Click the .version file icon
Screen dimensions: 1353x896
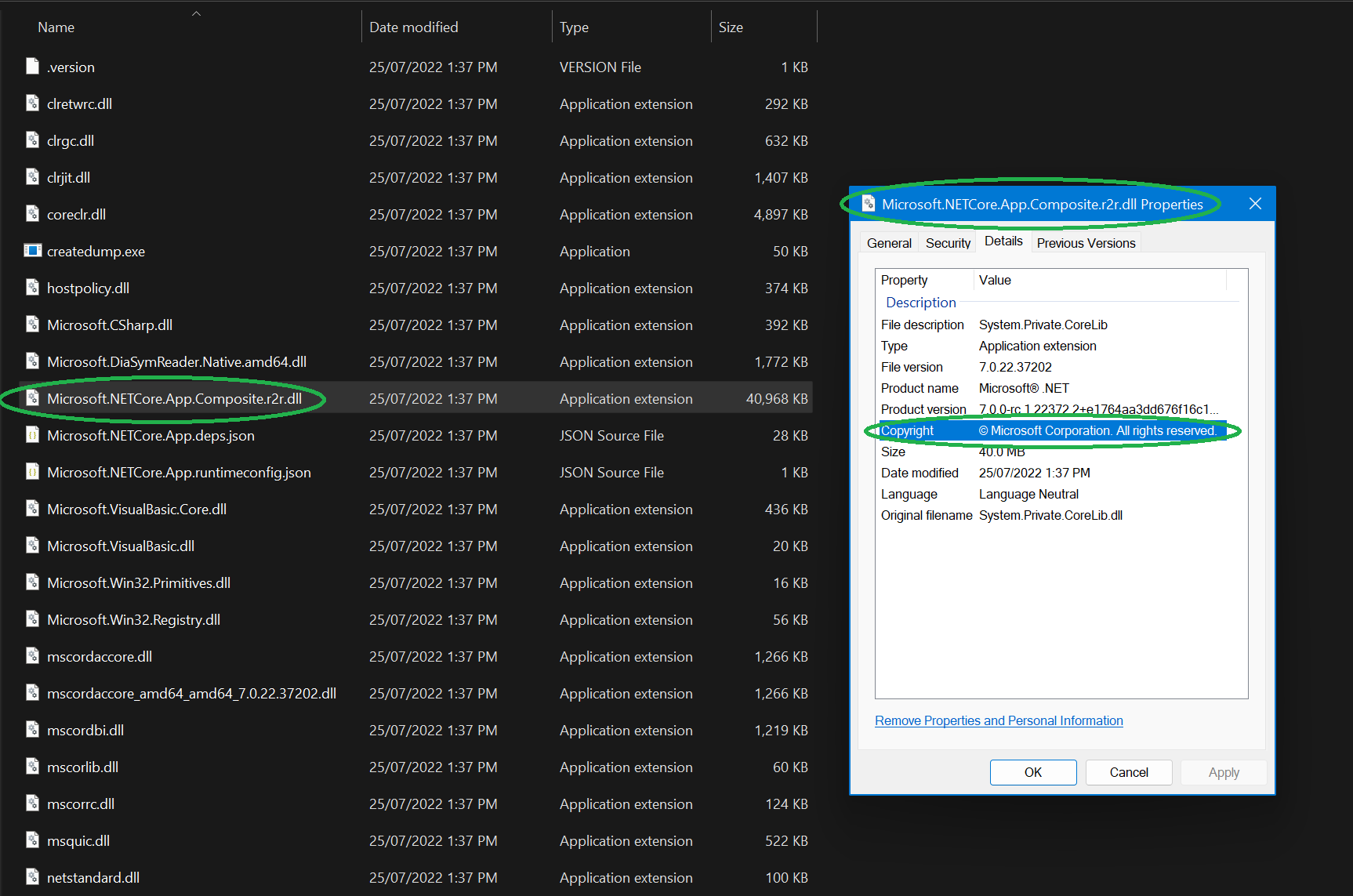point(32,66)
